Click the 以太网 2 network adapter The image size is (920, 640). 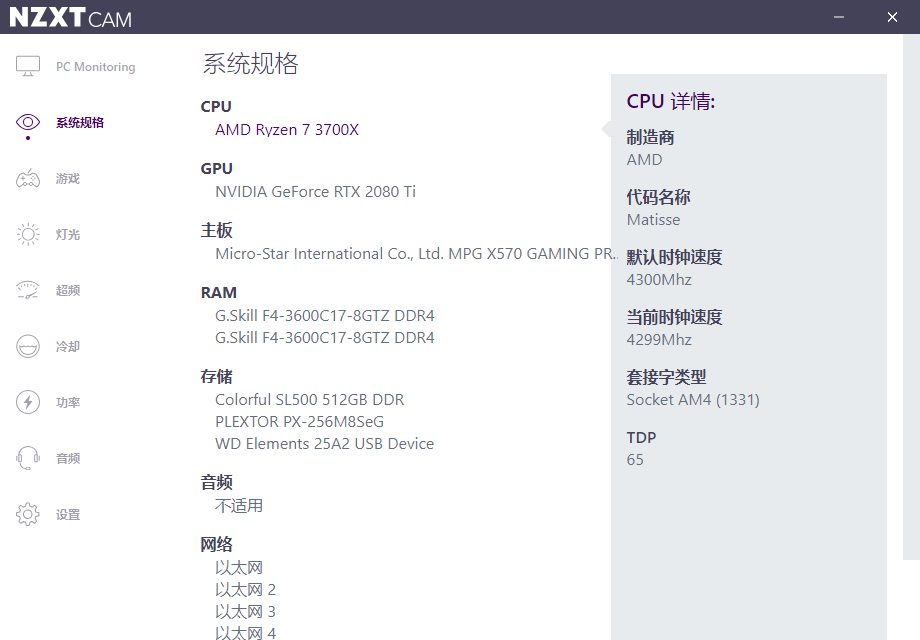point(245,590)
